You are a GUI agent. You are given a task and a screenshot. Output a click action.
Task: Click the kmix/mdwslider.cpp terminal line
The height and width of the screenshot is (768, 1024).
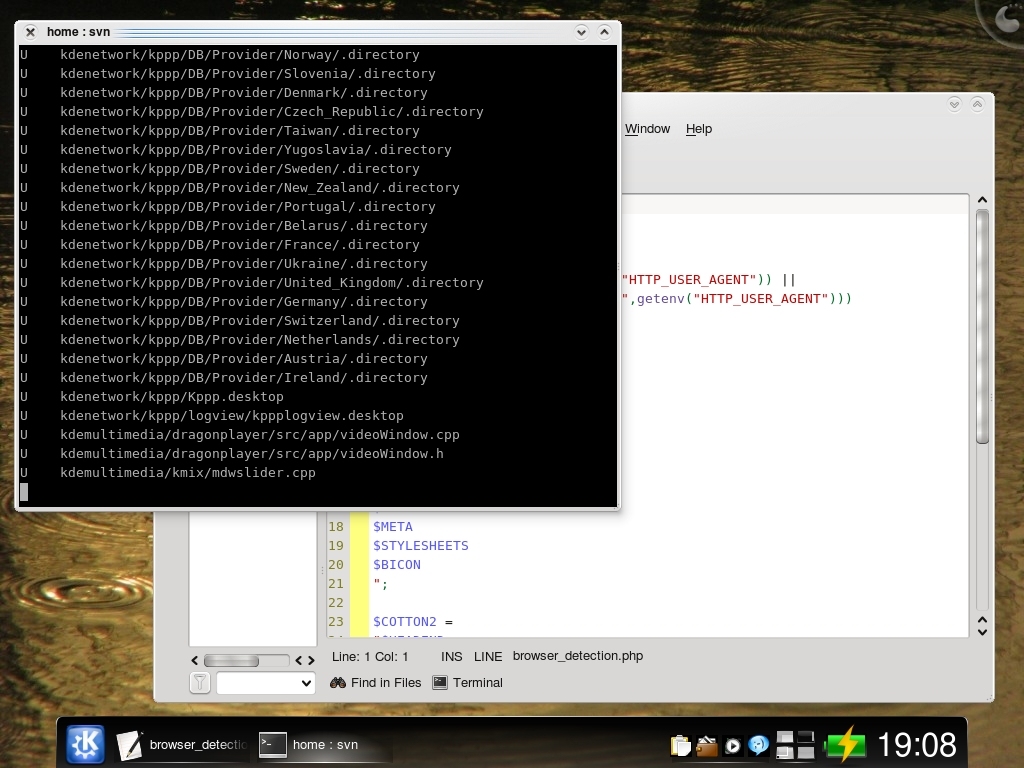click(x=187, y=472)
